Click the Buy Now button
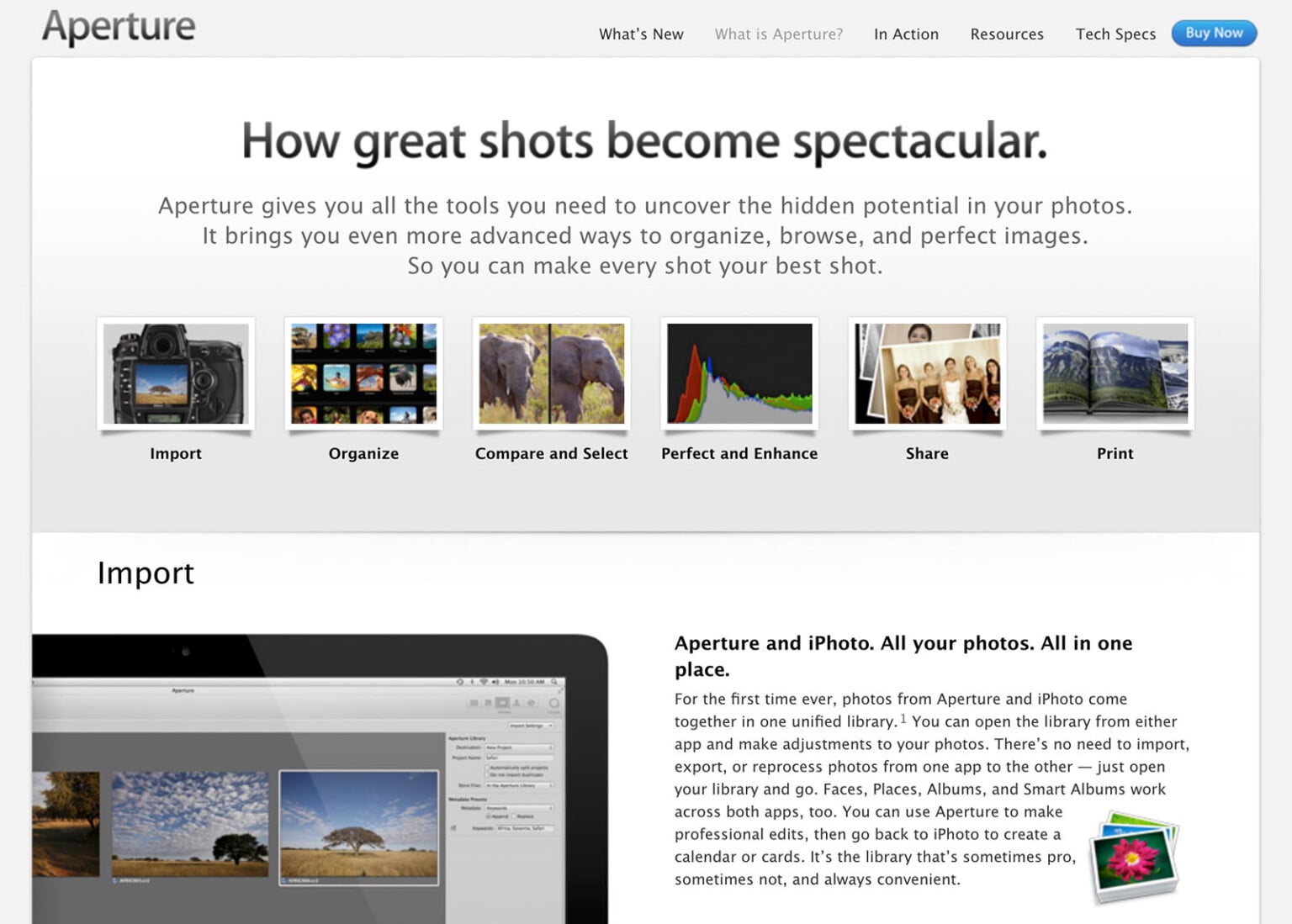Viewport: 1292px width, 924px height. 1214,33
